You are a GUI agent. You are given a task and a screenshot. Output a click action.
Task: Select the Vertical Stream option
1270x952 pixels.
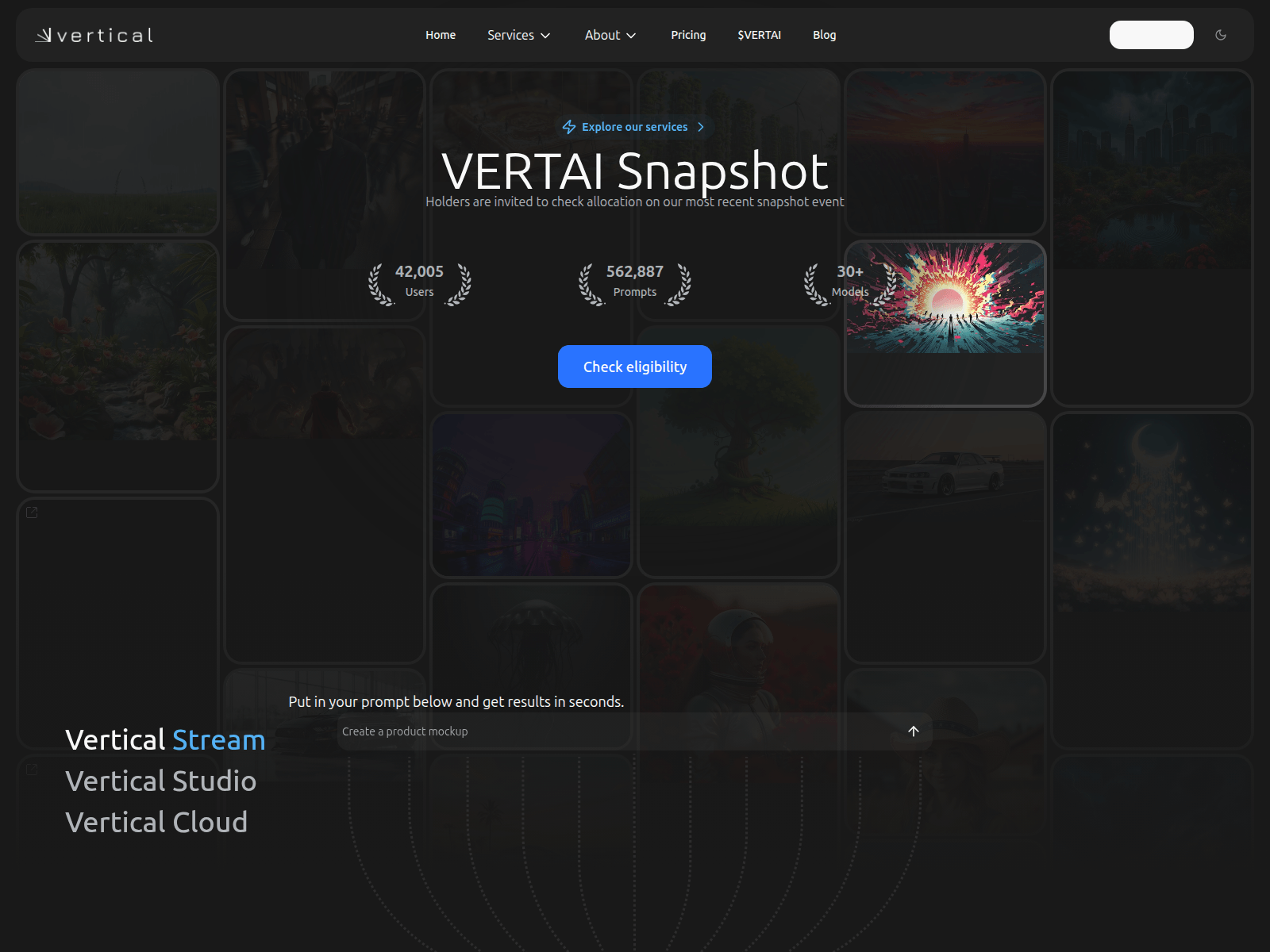[x=165, y=739]
